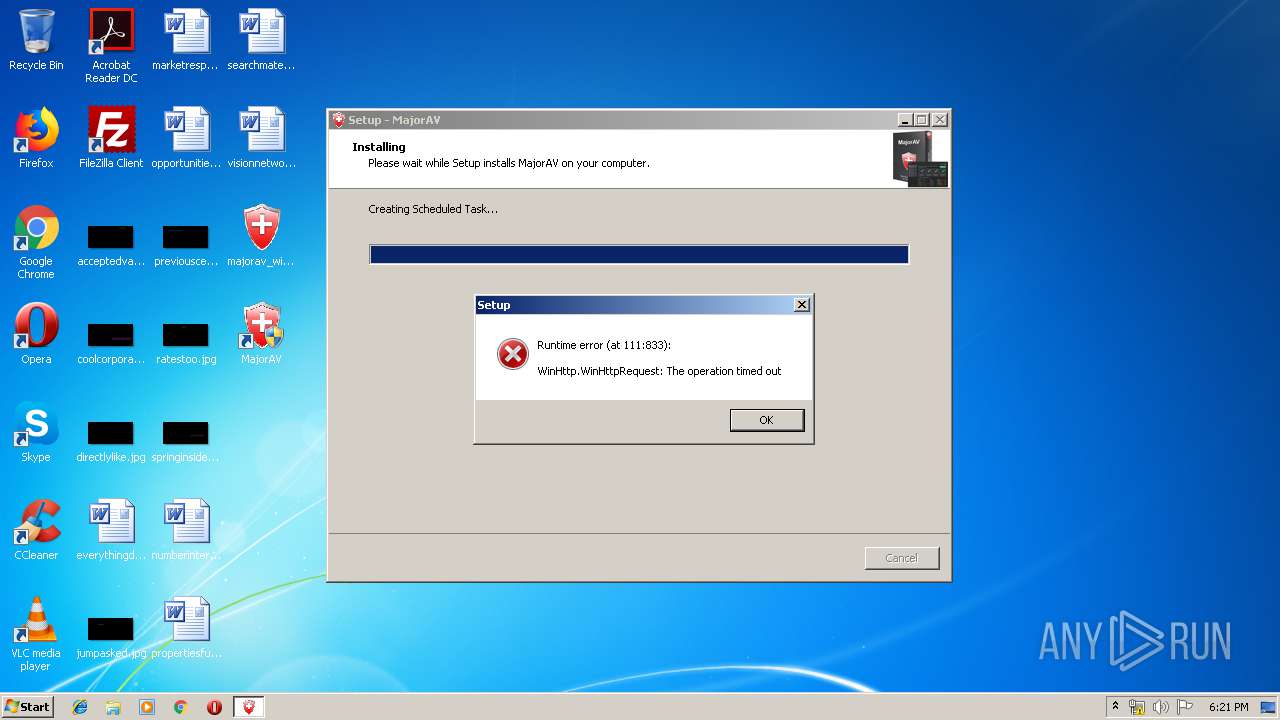Click the "Runtime error (at 111:833):" text

pos(603,345)
